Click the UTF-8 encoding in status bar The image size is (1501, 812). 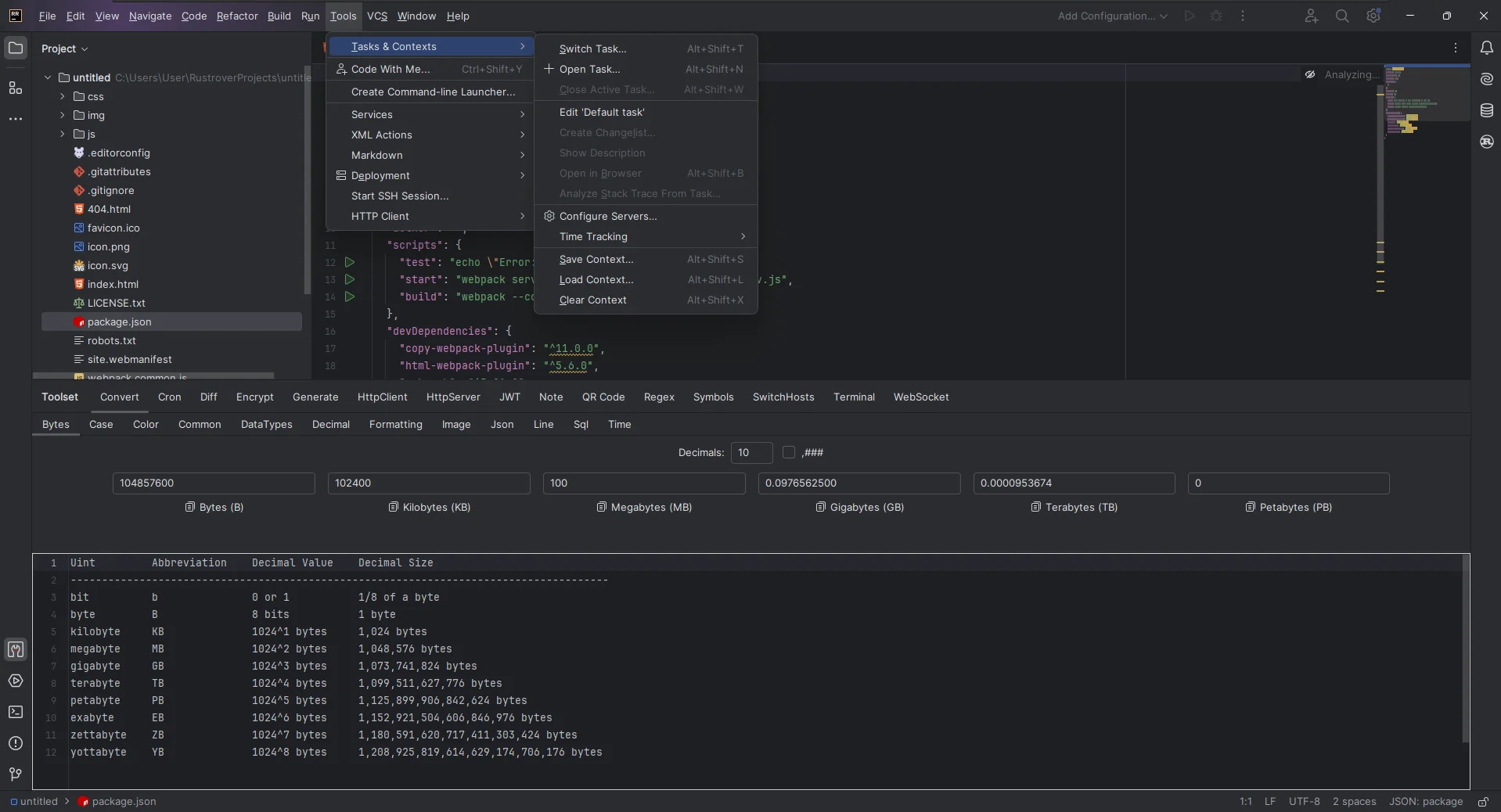[x=1304, y=802]
